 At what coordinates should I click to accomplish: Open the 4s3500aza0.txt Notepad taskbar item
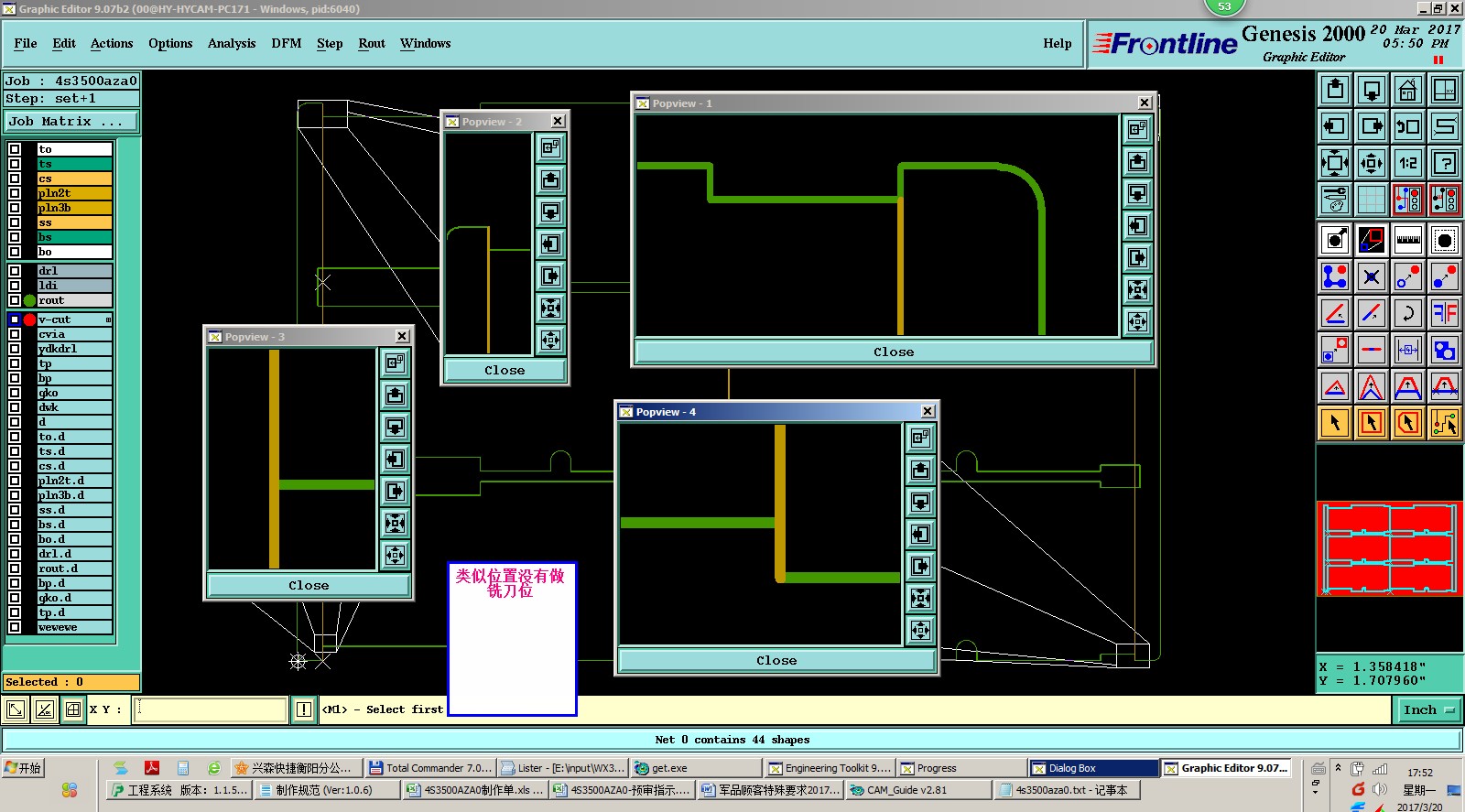pos(1067,790)
